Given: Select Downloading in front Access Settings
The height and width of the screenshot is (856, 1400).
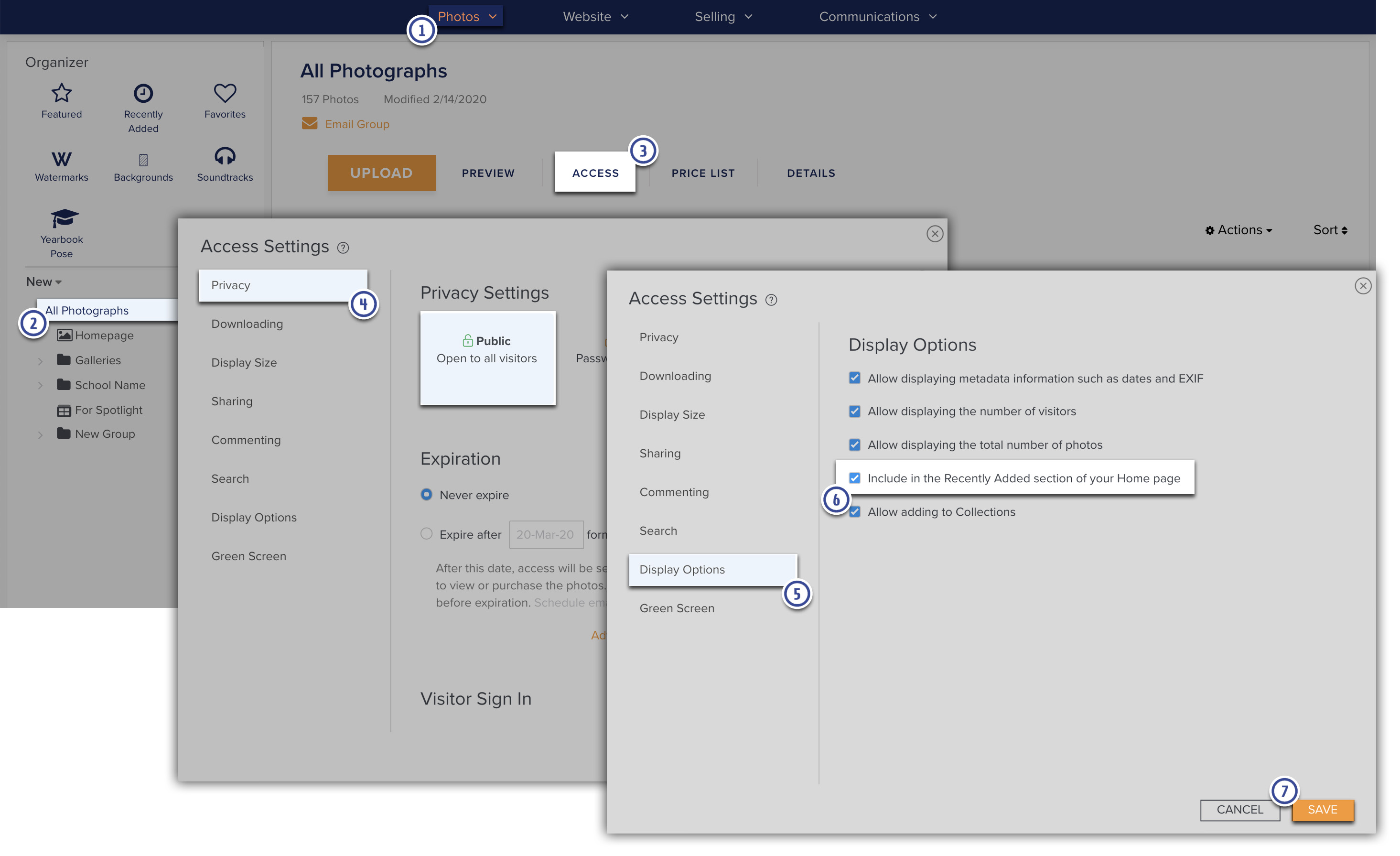Looking at the screenshot, I should 675,376.
